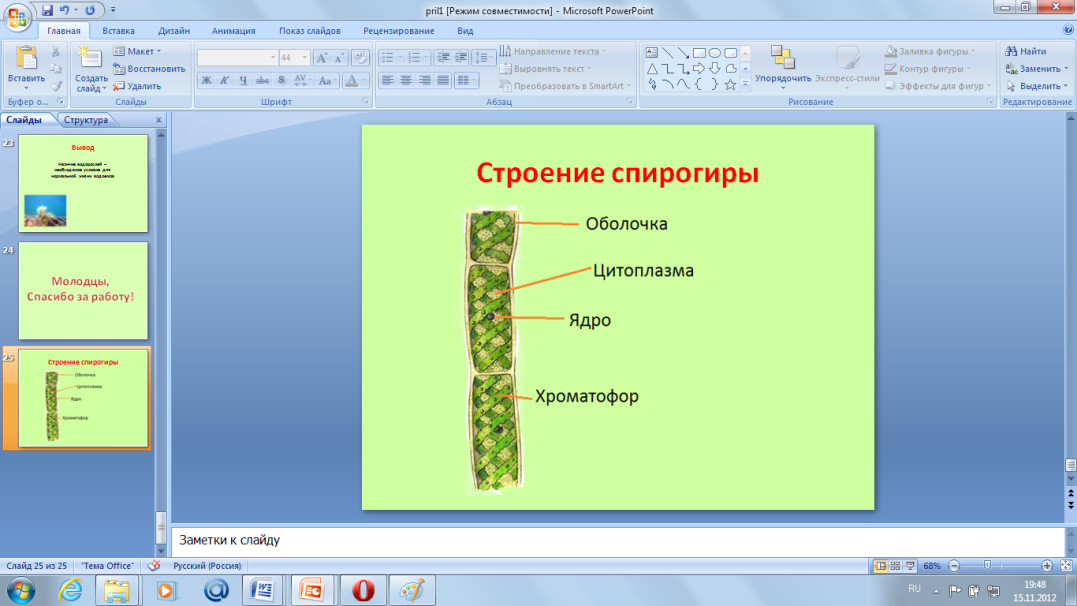Open the PowerPoint Help question mark
Screen dimensions: 1077x606
pyautogui.click(x=1068, y=31)
